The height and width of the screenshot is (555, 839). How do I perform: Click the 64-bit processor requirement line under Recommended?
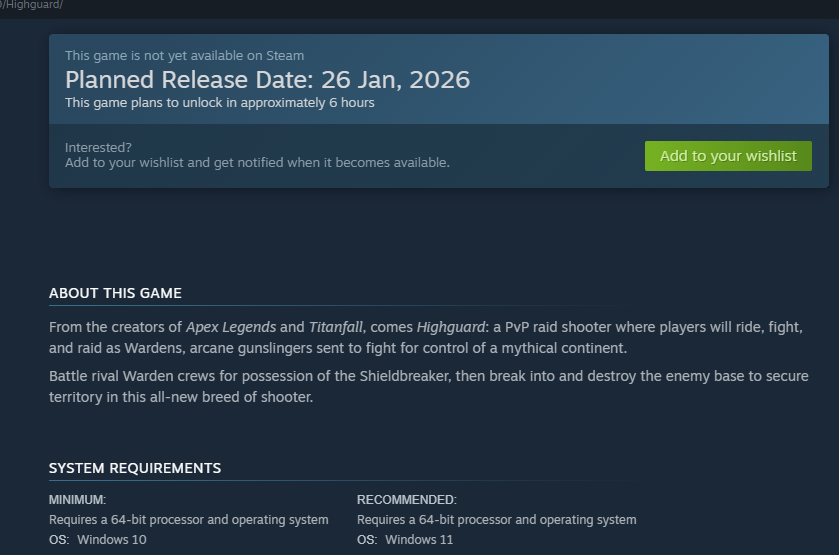[x=497, y=520]
